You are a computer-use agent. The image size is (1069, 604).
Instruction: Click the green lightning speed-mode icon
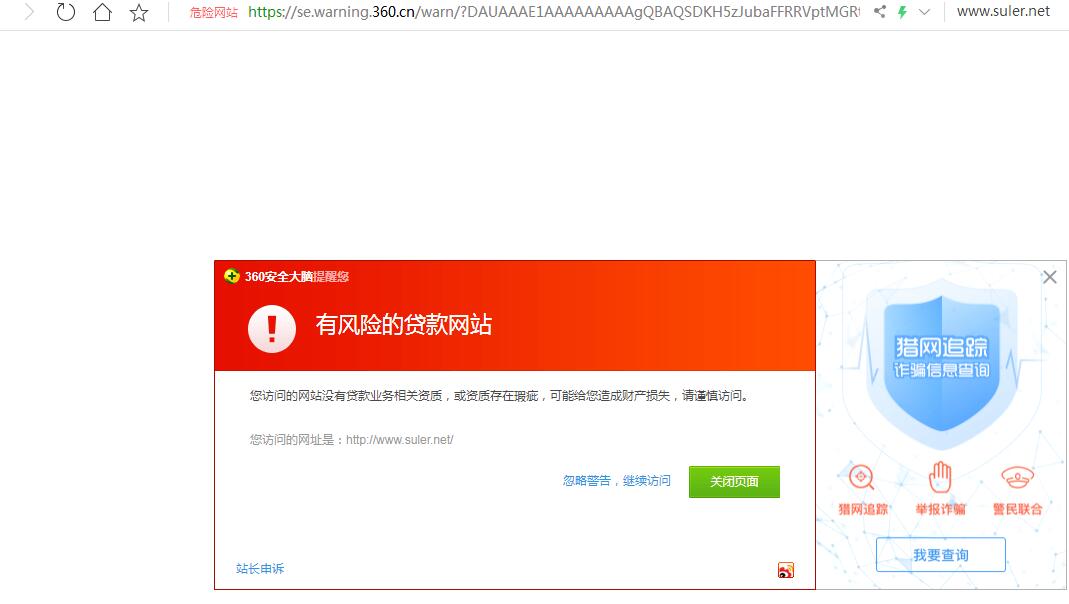coord(902,12)
